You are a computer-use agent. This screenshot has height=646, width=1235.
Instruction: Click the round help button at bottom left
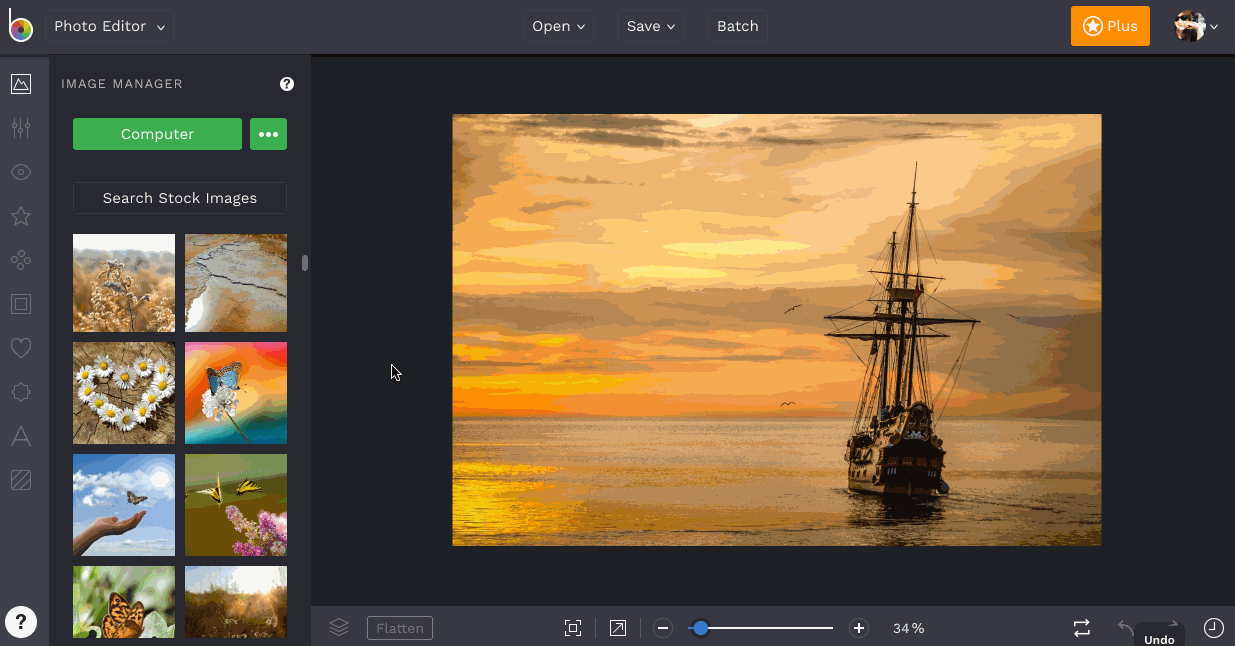click(x=21, y=622)
